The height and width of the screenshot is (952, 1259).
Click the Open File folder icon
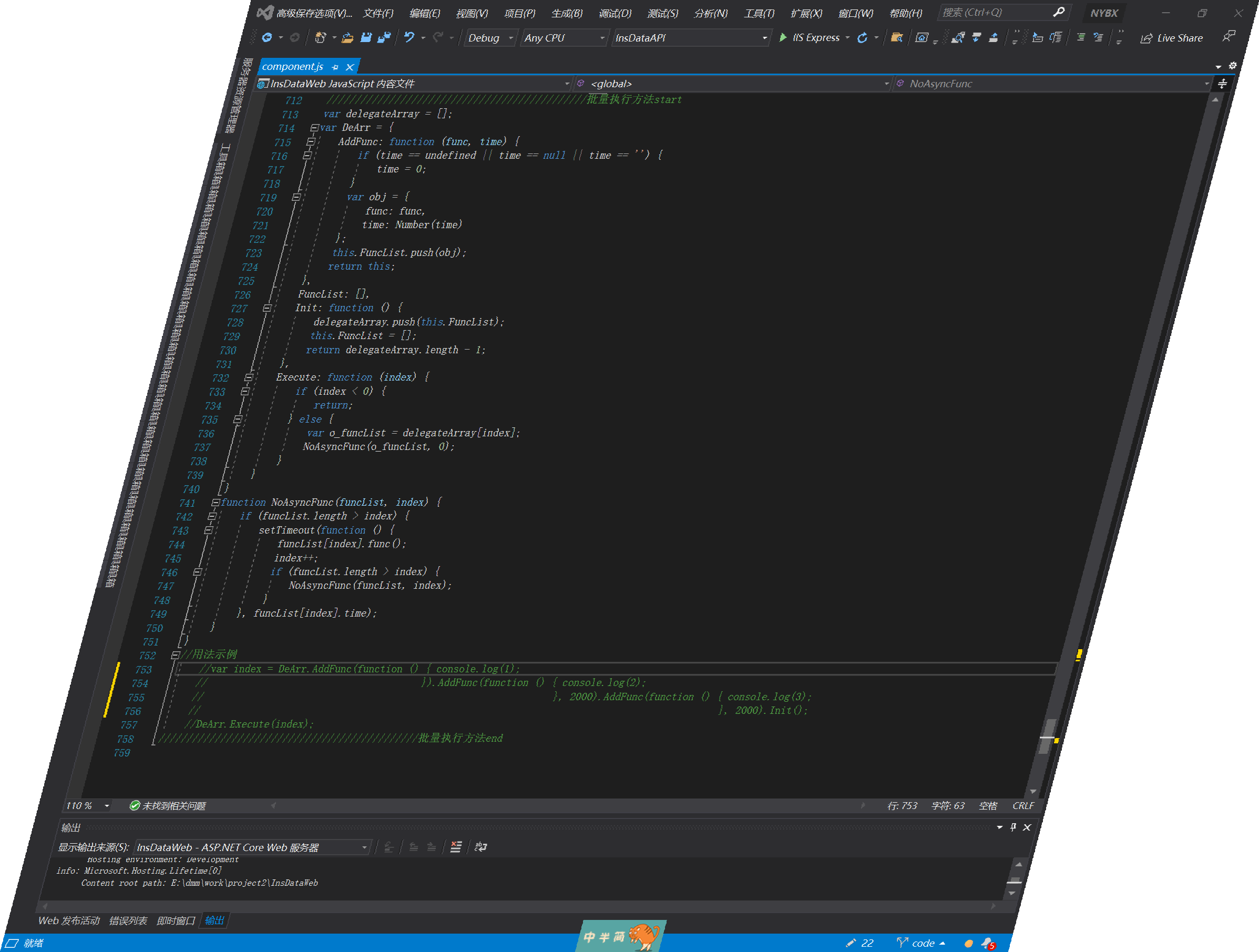click(x=348, y=37)
